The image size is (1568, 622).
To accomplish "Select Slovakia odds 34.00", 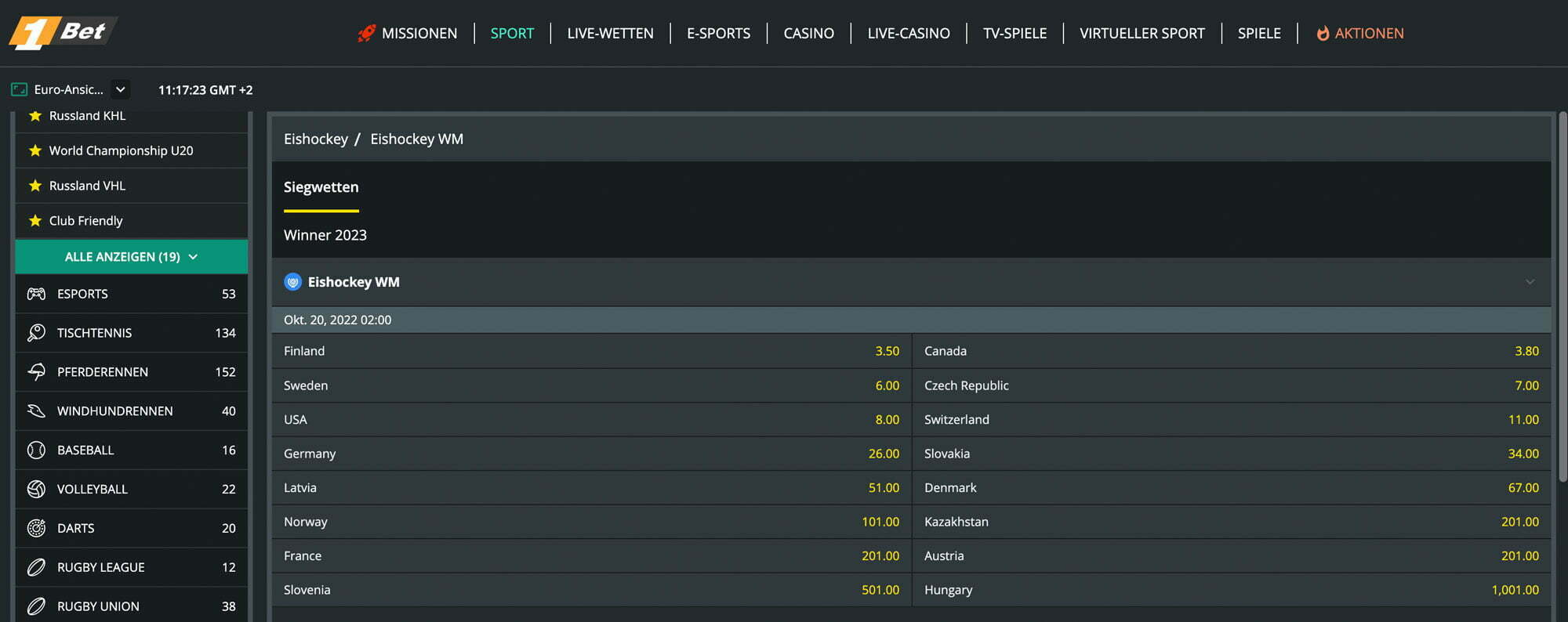I will pyautogui.click(x=1231, y=454).
